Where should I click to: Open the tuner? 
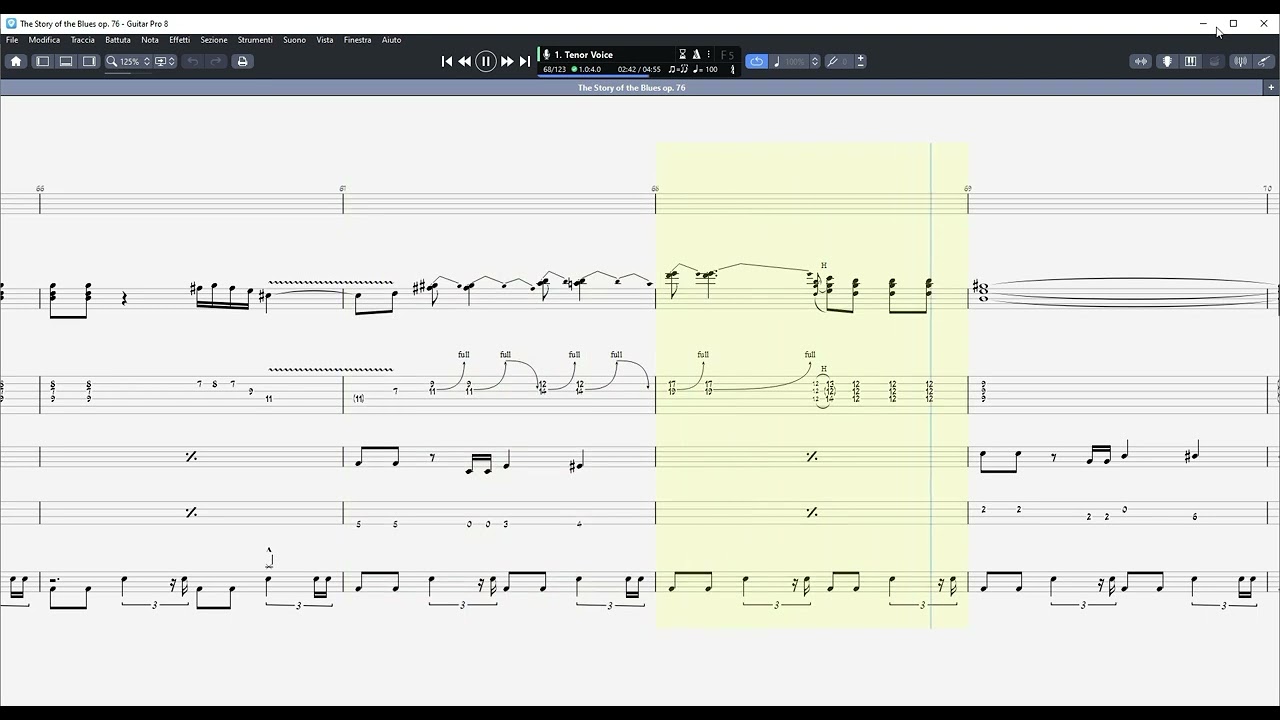1241,61
